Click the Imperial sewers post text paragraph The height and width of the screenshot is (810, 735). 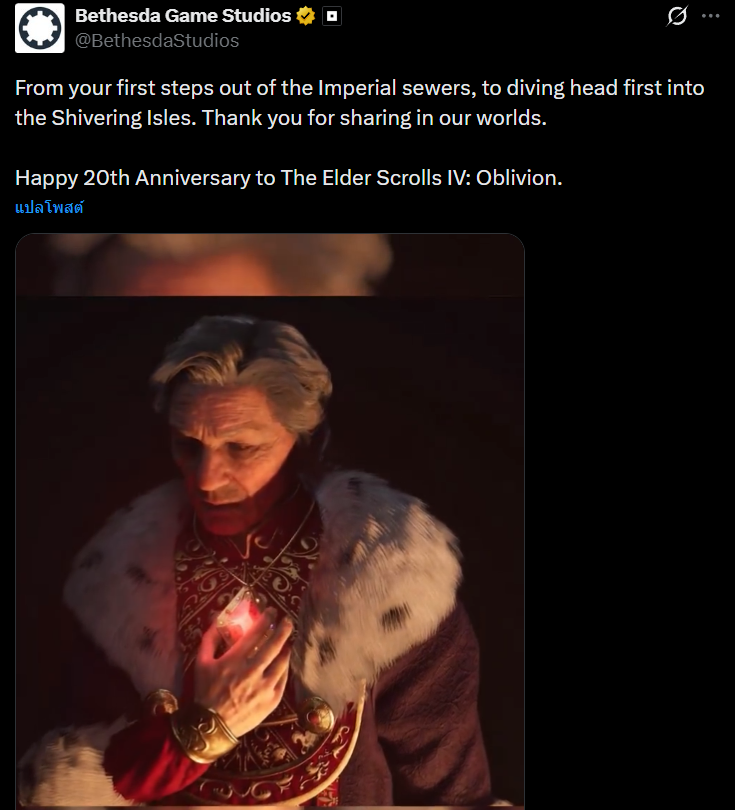[360, 103]
